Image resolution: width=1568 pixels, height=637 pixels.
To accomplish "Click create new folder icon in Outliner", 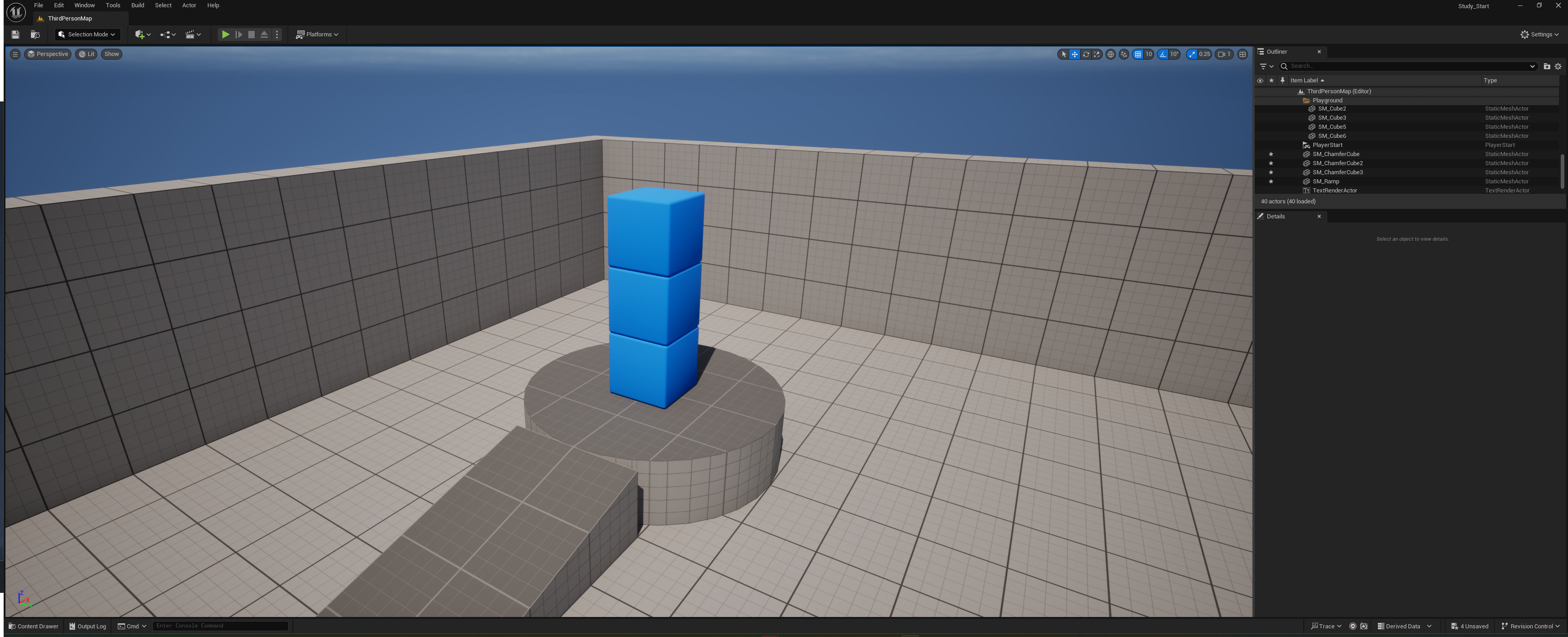I will tap(1547, 66).
